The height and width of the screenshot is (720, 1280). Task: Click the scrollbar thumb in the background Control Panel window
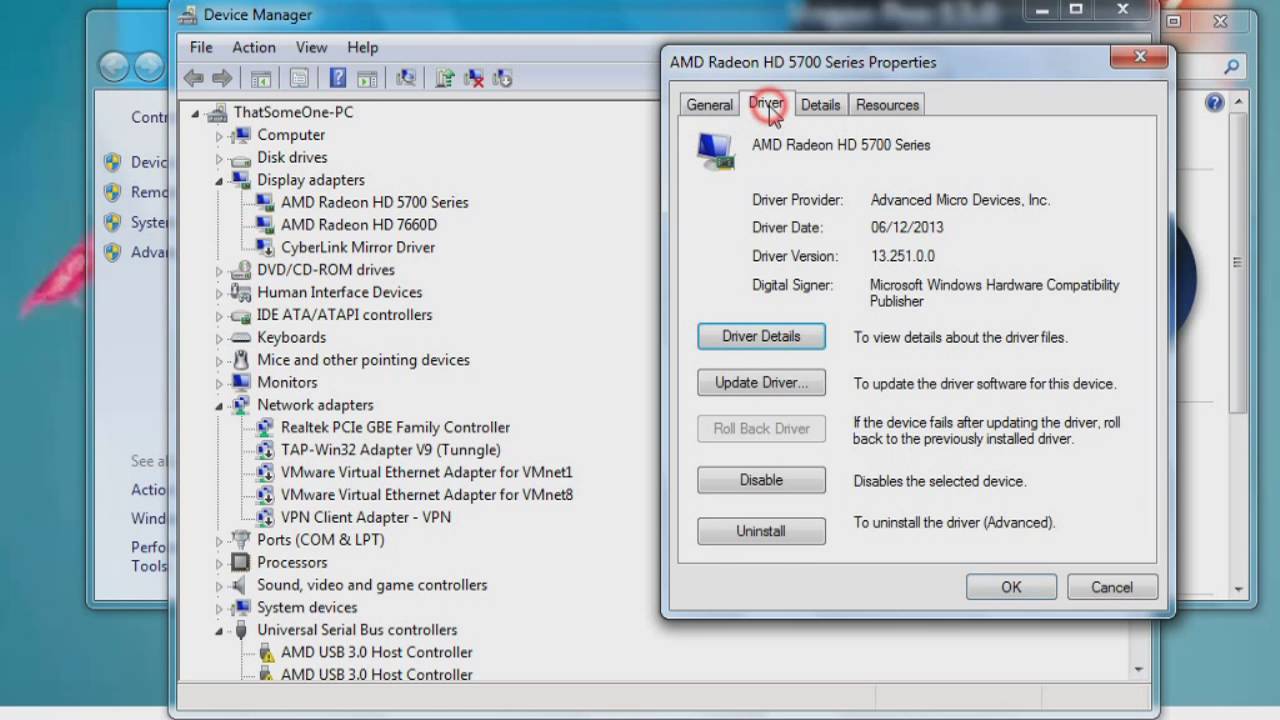click(x=1237, y=263)
